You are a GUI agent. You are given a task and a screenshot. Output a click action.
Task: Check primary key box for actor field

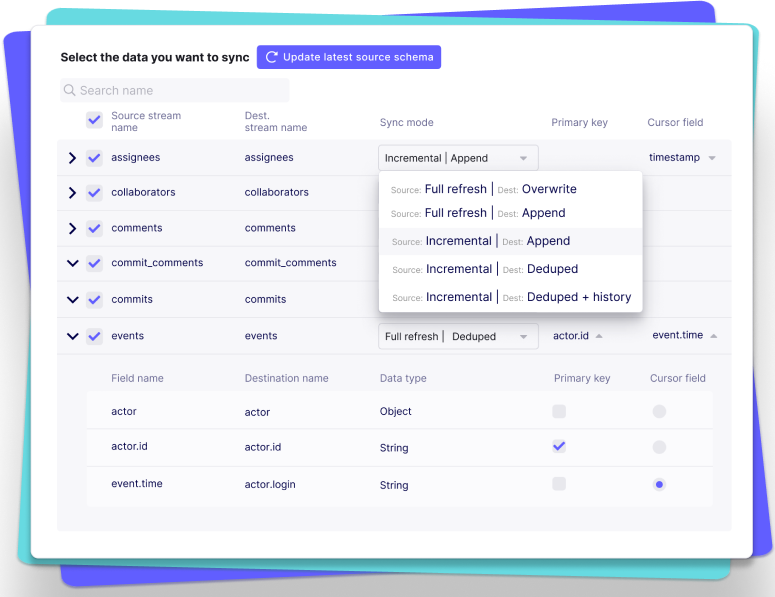coord(559,411)
